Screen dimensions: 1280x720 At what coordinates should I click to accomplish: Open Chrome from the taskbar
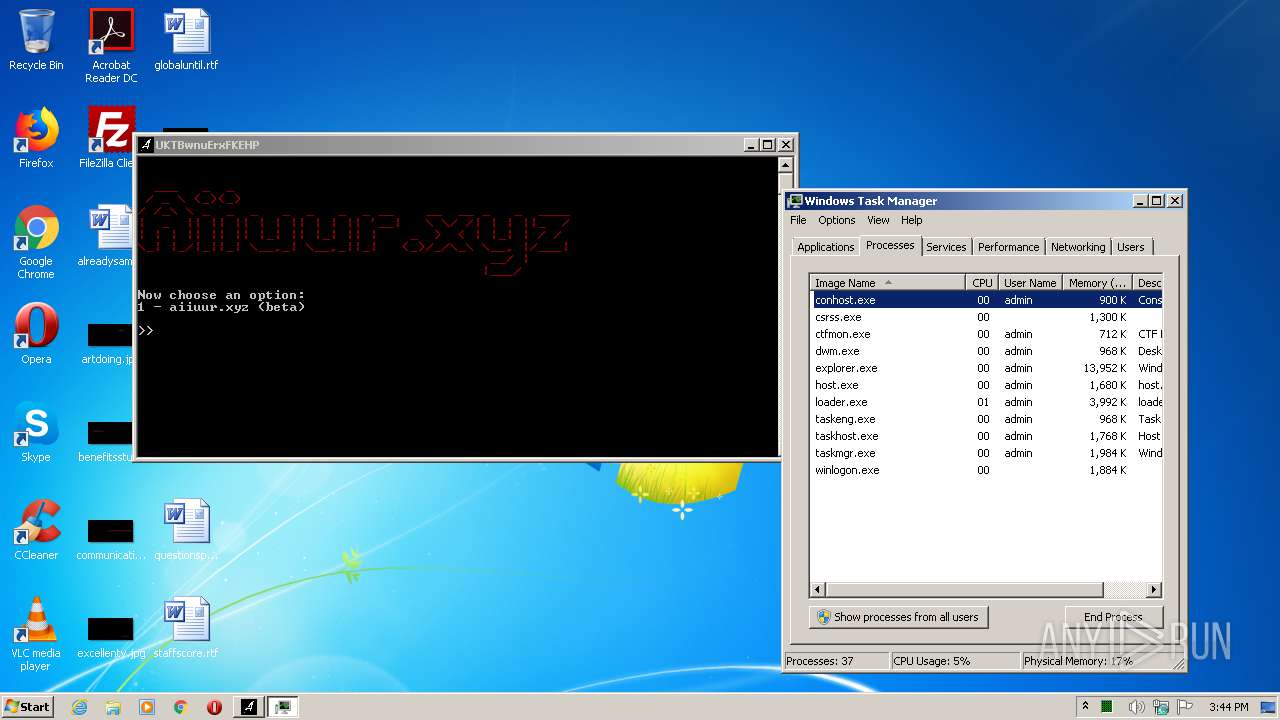click(x=181, y=707)
